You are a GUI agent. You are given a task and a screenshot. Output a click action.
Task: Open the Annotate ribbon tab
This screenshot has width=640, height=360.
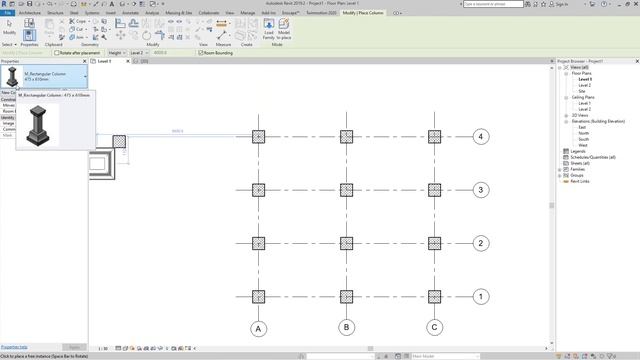[131, 13]
